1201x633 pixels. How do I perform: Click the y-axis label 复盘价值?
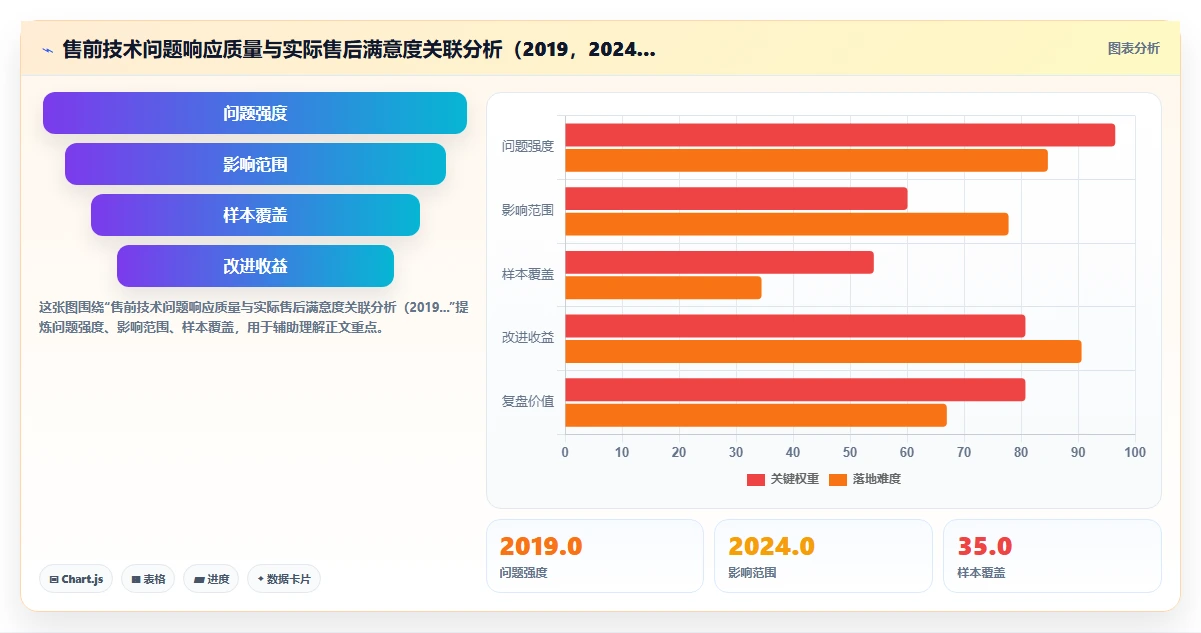[528, 402]
